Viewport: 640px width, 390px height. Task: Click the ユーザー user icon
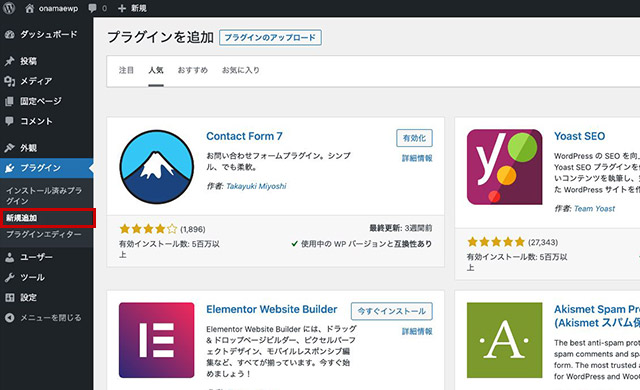pyautogui.click(x=9, y=257)
